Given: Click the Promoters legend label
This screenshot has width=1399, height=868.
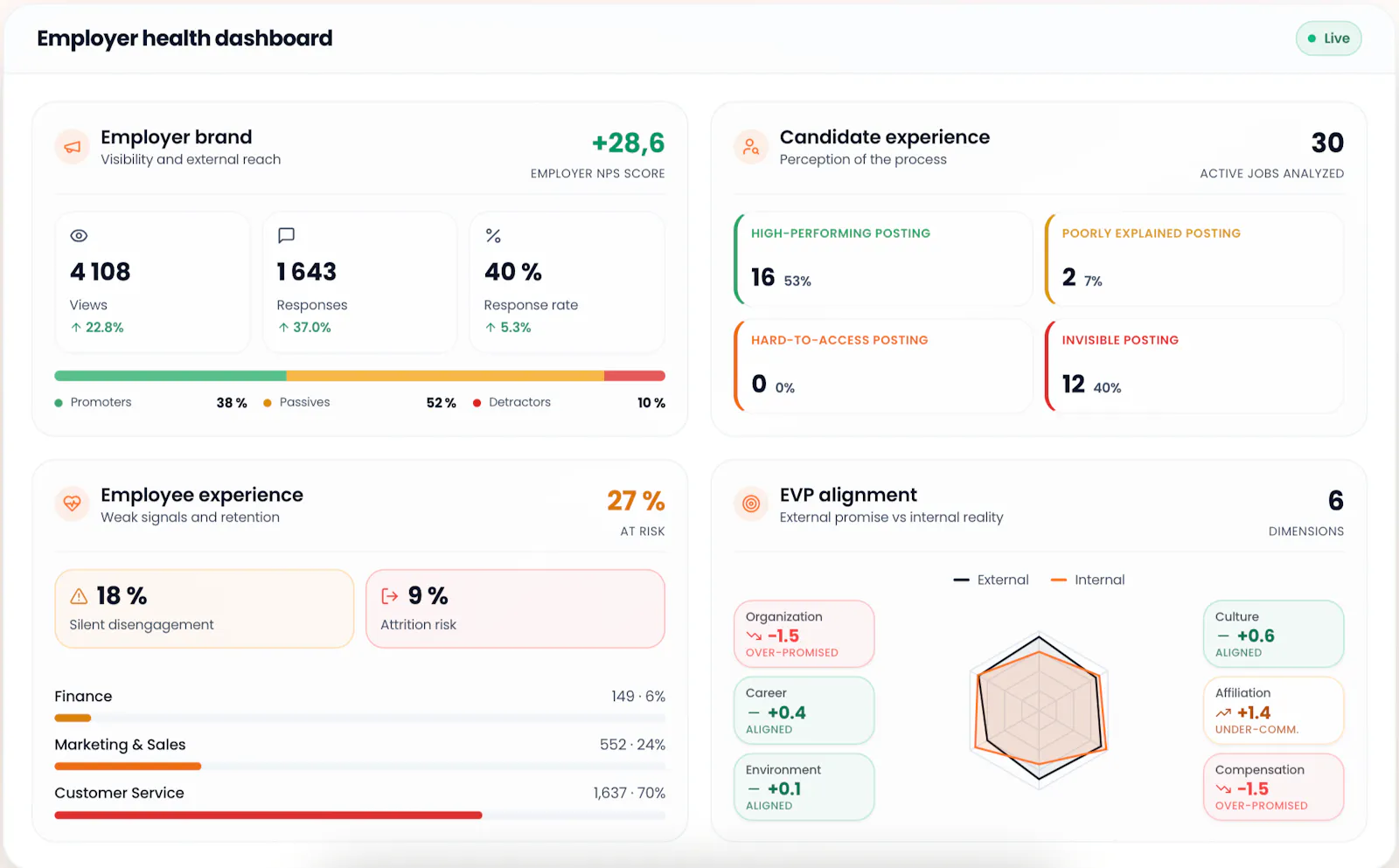Looking at the screenshot, I should coord(101,403).
